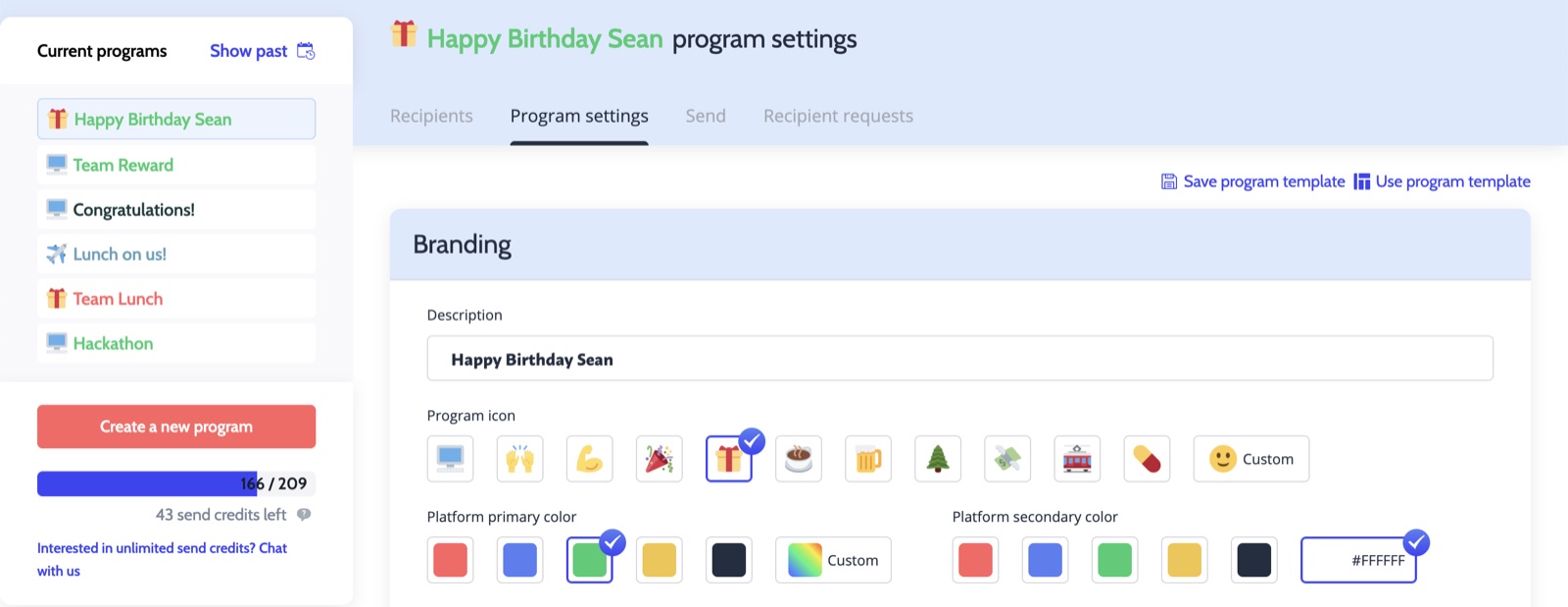This screenshot has height=607, width=1568.
Task: Click the 43 send credits left text
Action: point(221,515)
